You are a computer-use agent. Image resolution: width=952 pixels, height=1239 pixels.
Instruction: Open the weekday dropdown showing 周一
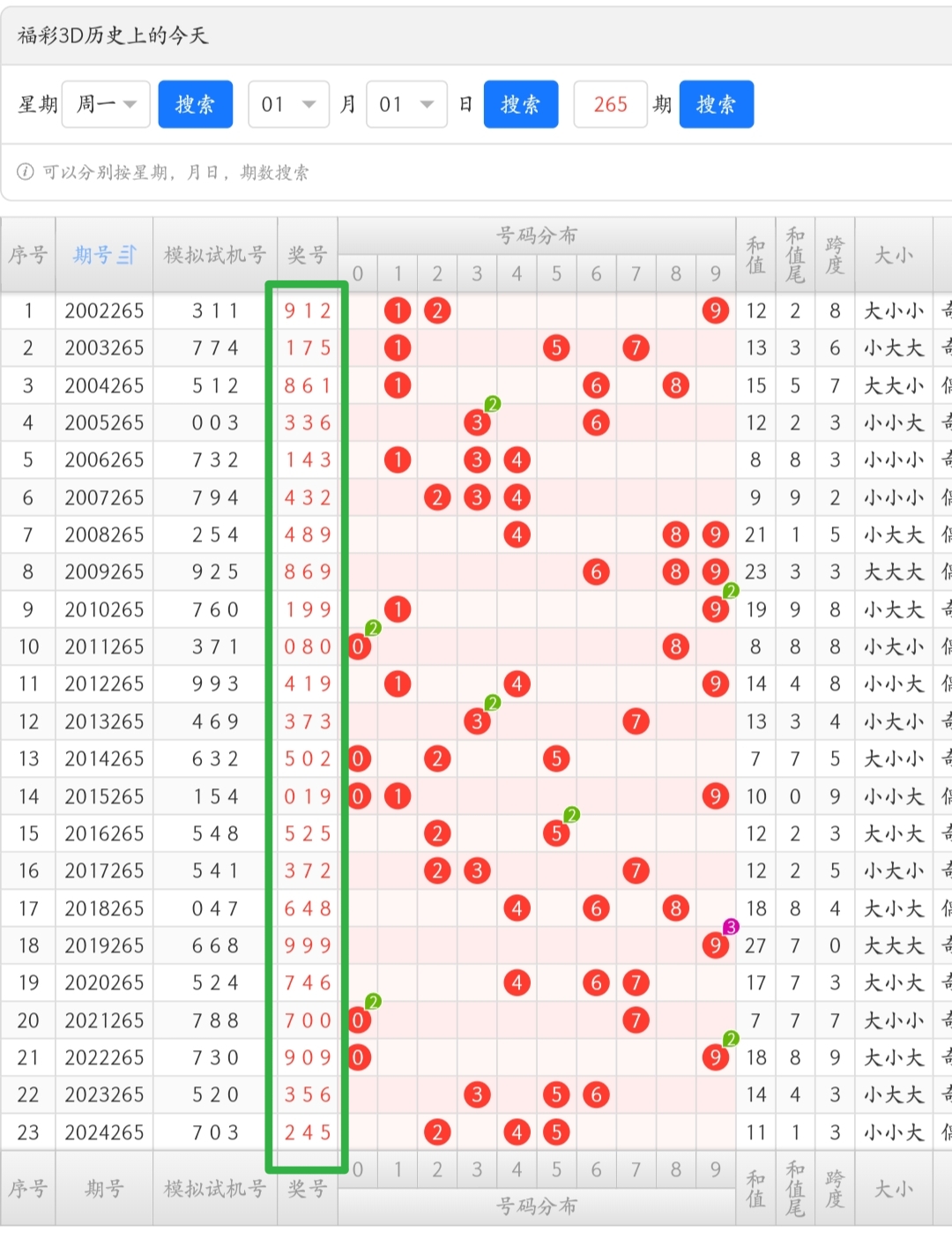pyautogui.click(x=106, y=104)
